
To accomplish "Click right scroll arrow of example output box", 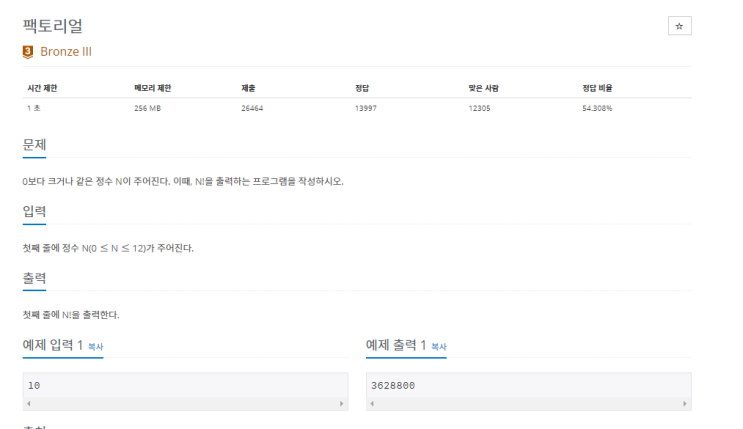I will (x=685, y=404).
